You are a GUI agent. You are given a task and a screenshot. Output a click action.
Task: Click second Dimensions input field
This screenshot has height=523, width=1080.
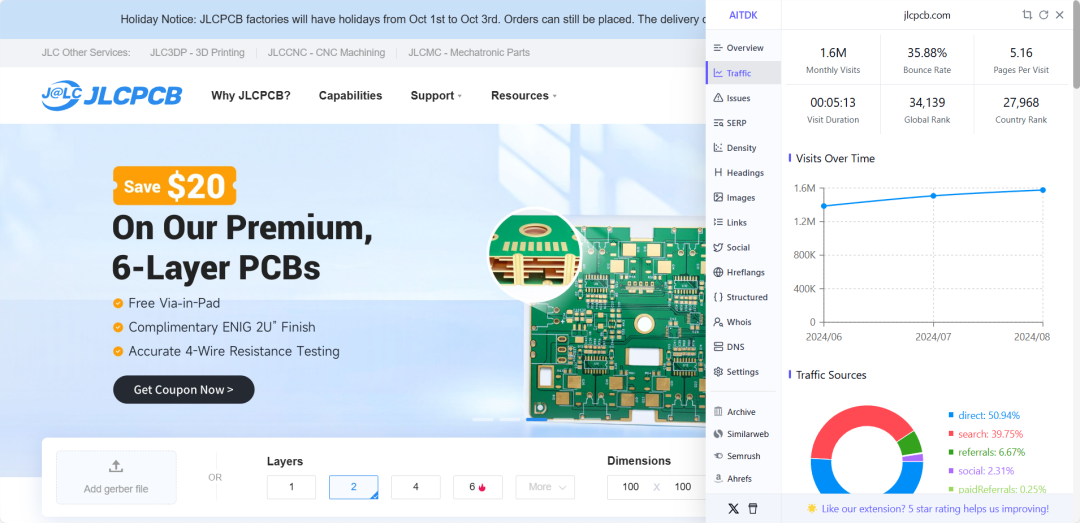[x=683, y=486]
